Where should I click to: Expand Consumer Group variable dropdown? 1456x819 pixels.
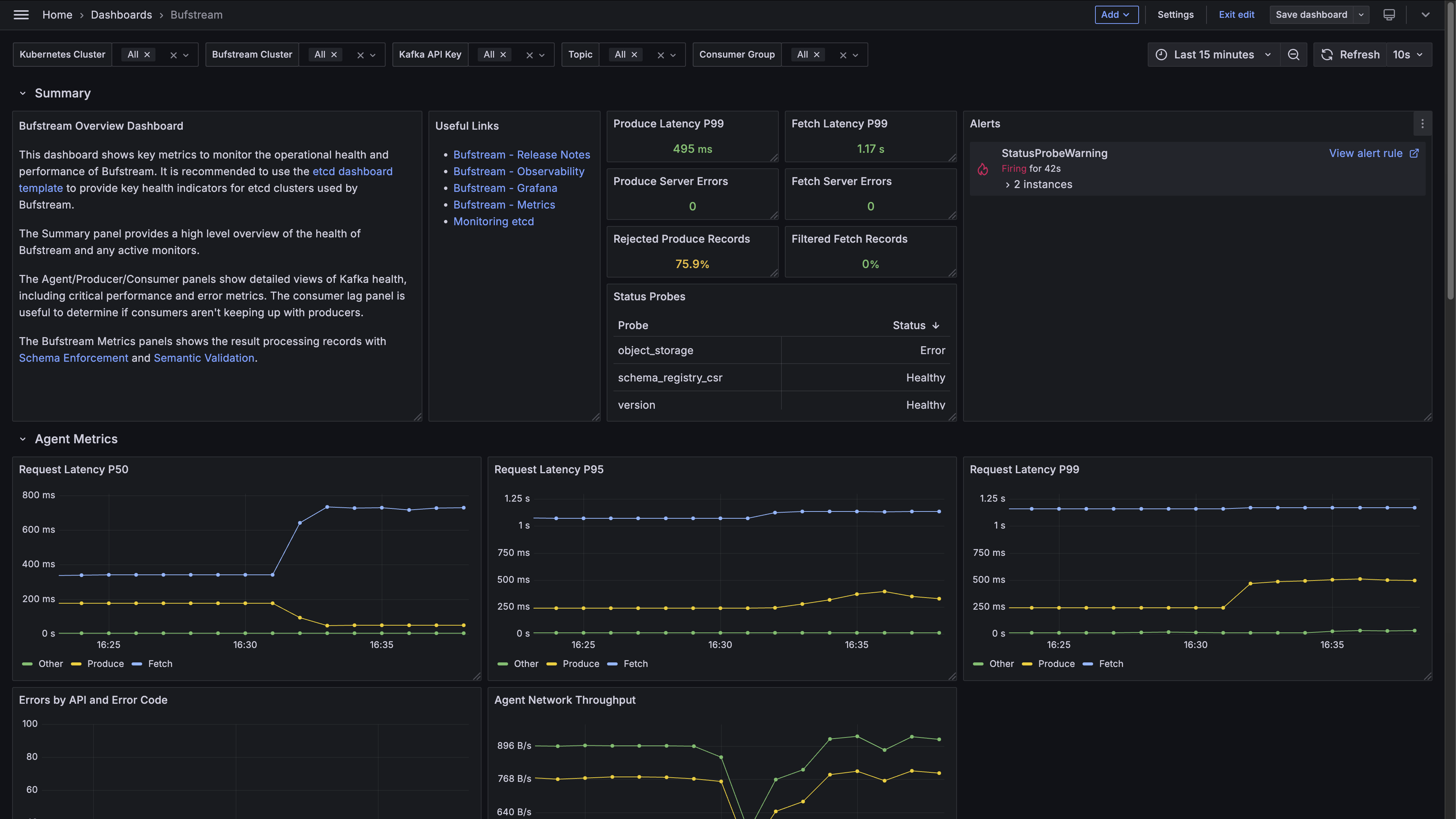[856, 55]
